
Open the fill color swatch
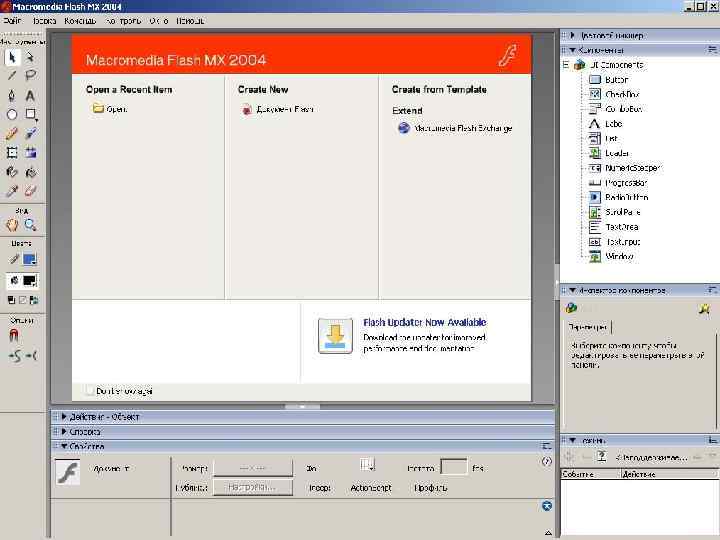29,281
